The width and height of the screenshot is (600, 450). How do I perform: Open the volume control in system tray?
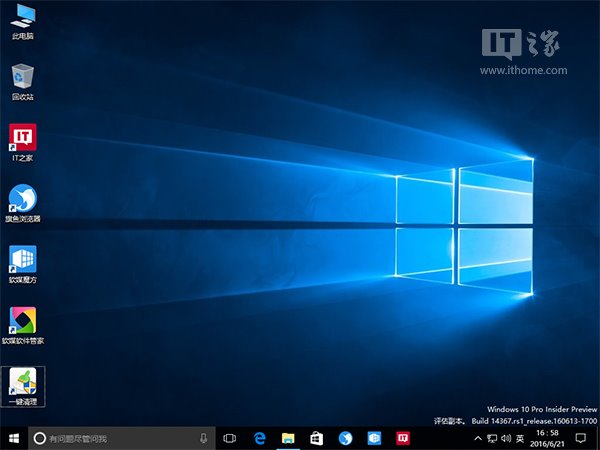(506, 438)
